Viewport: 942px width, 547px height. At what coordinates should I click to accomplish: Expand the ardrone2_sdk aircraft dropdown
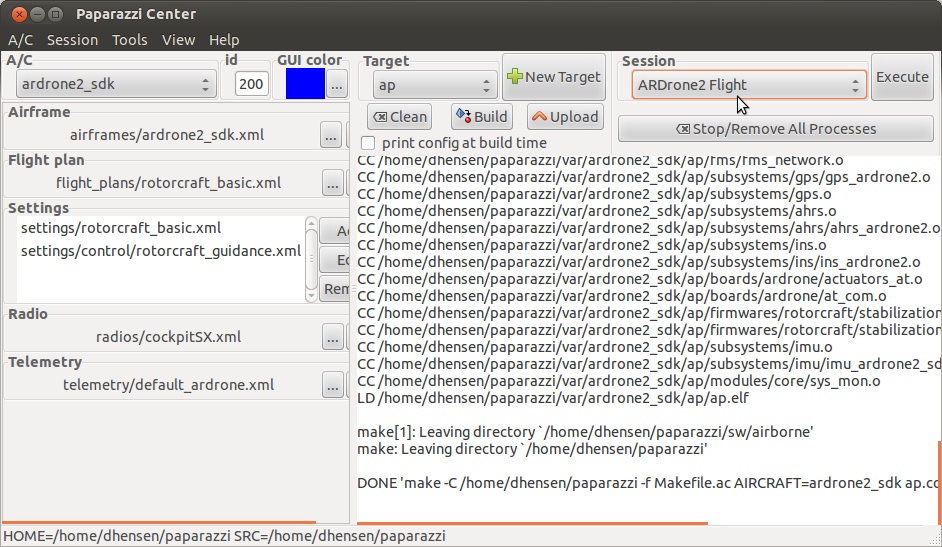[x=115, y=84]
